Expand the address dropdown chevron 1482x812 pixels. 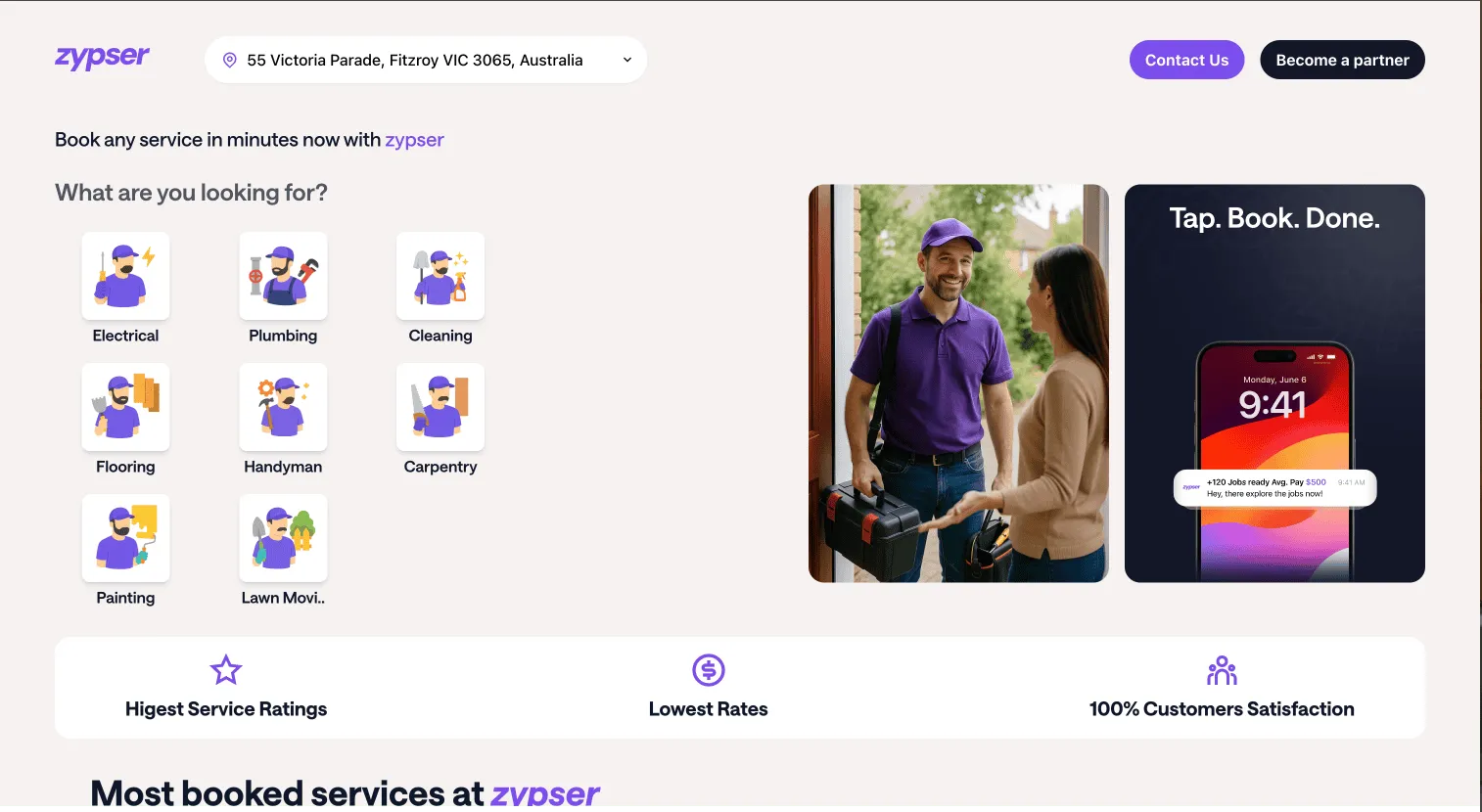coord(627,60)
